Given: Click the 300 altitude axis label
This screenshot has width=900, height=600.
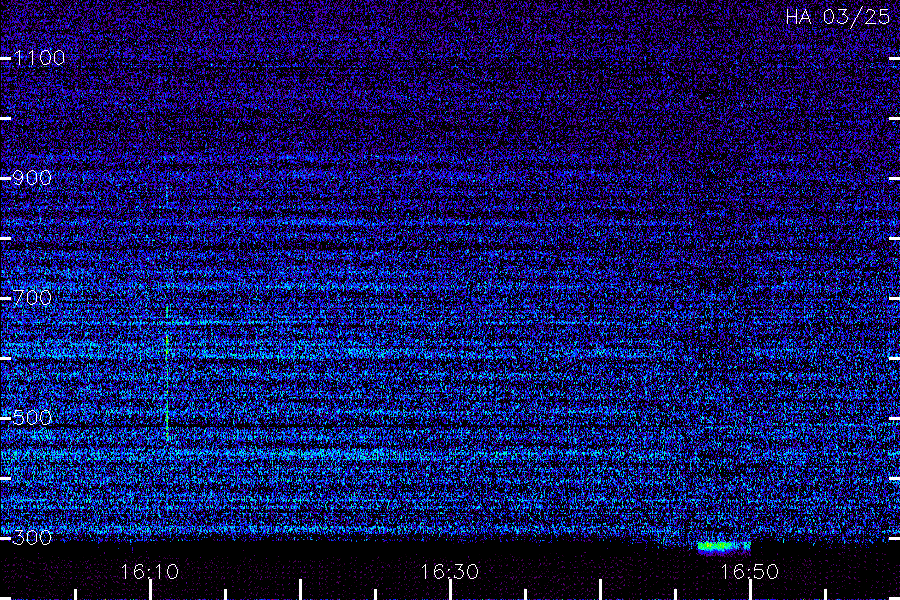Looking at the screenshot, I should (32, 537).
